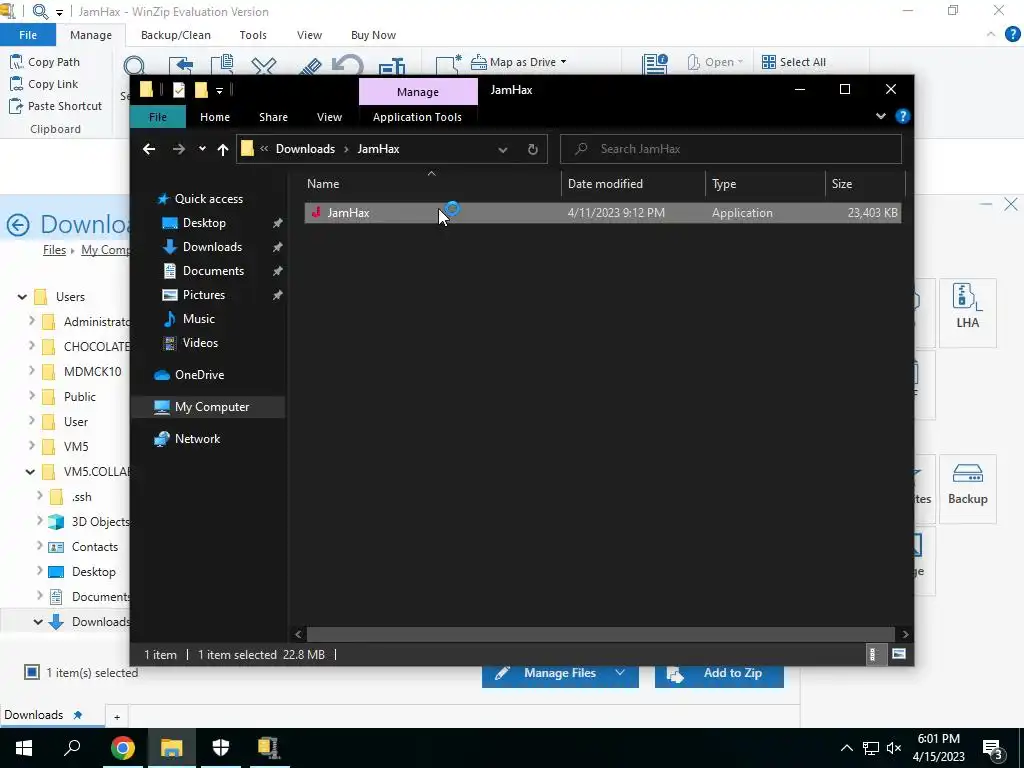Sort by Name column
The height and width of the screenshot is (768, 1024).
point(323,184)
